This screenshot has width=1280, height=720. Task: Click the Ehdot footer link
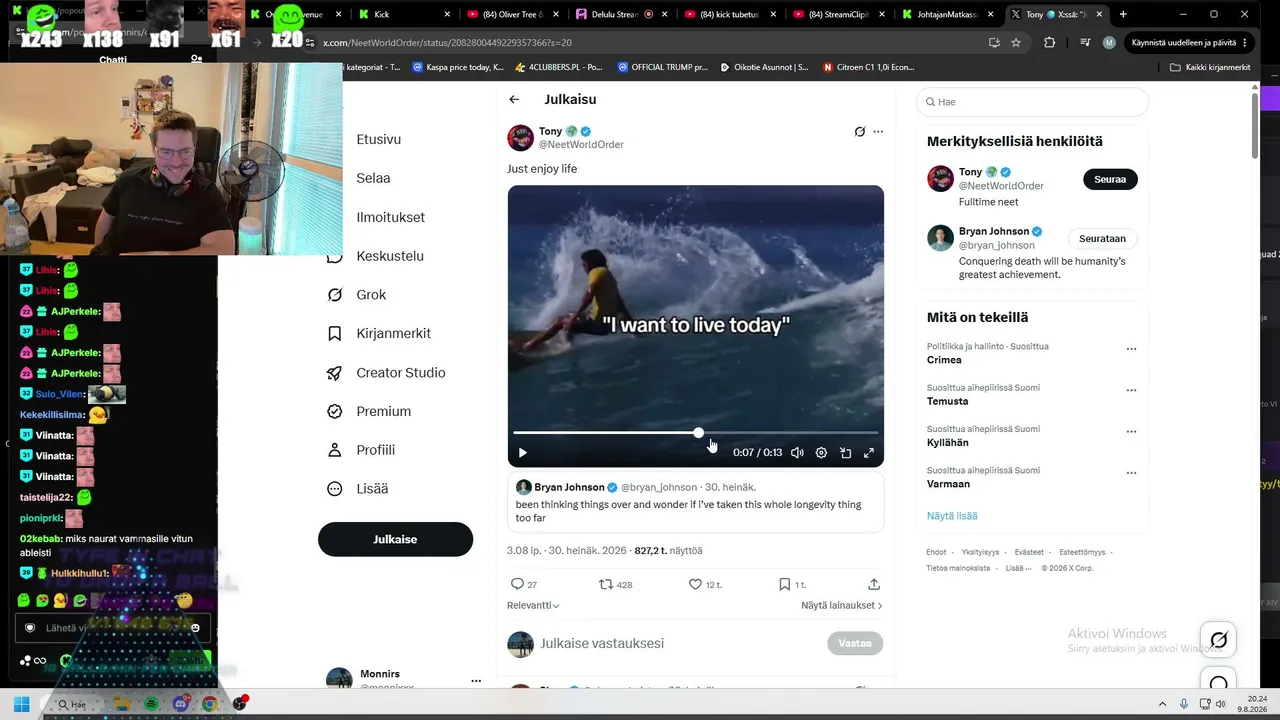coord(936,552)
